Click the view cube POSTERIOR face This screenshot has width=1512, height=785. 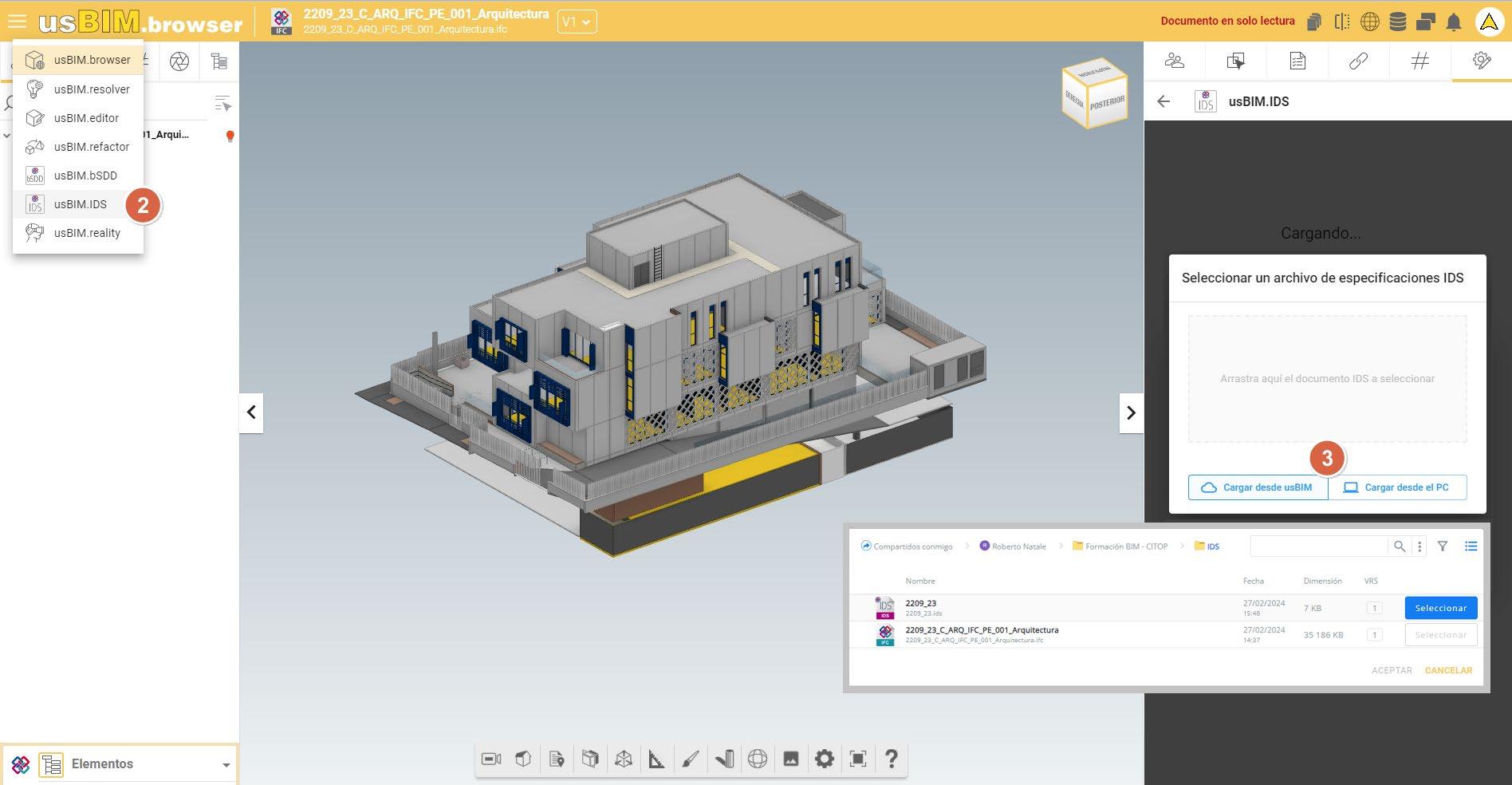click(x=1107, y=104)
